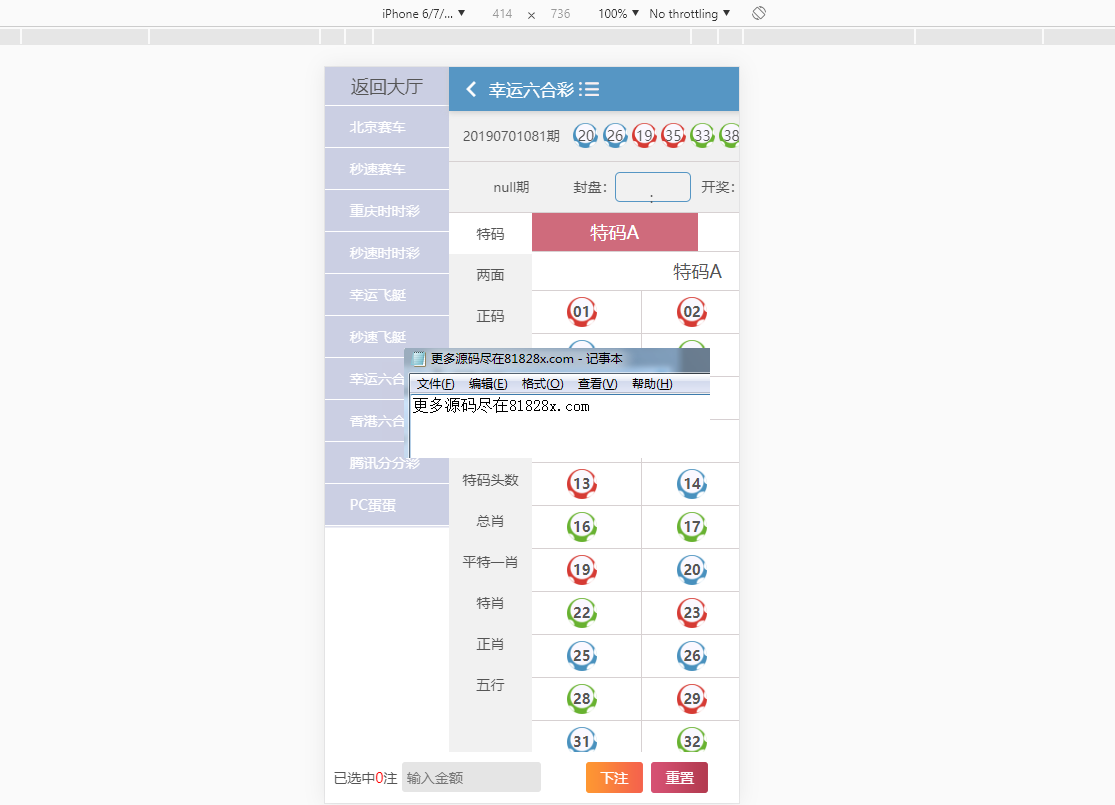
Task: Select lottery ball number 02
Action: tap(692, 312)
